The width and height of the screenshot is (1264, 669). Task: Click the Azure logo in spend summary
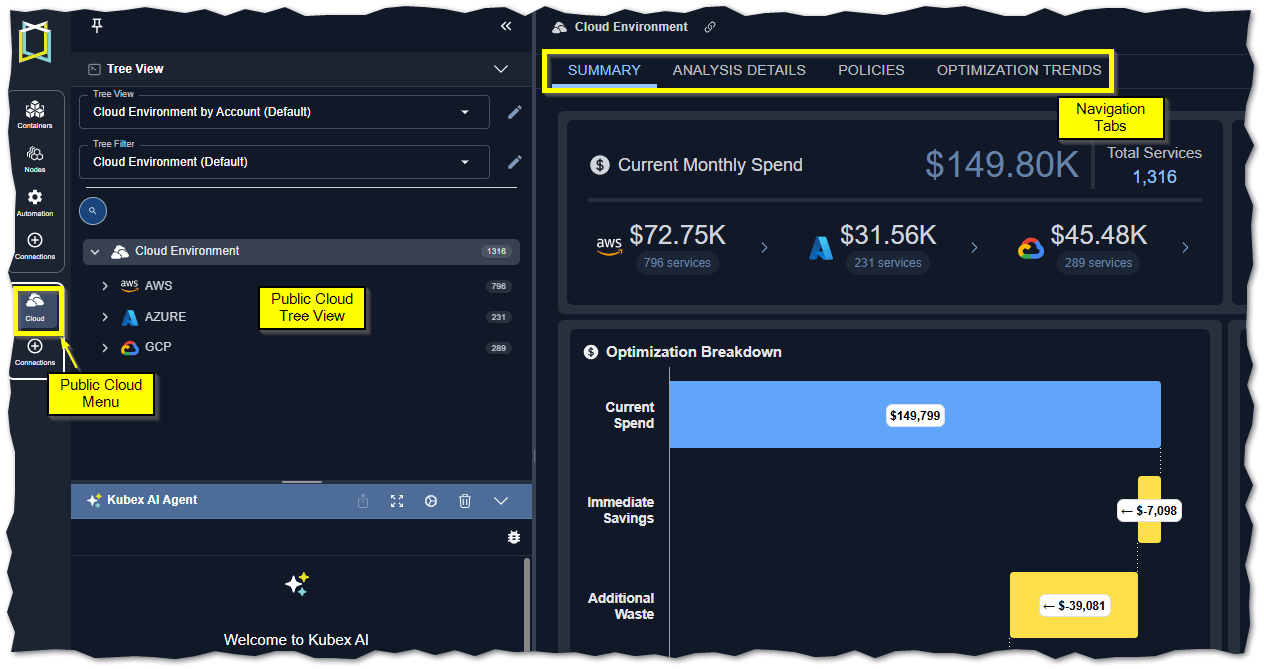[x=821, y=247]
